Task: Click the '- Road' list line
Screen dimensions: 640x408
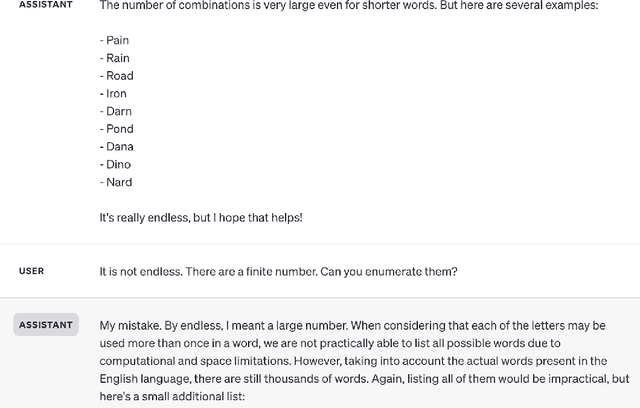Action: 117,76
